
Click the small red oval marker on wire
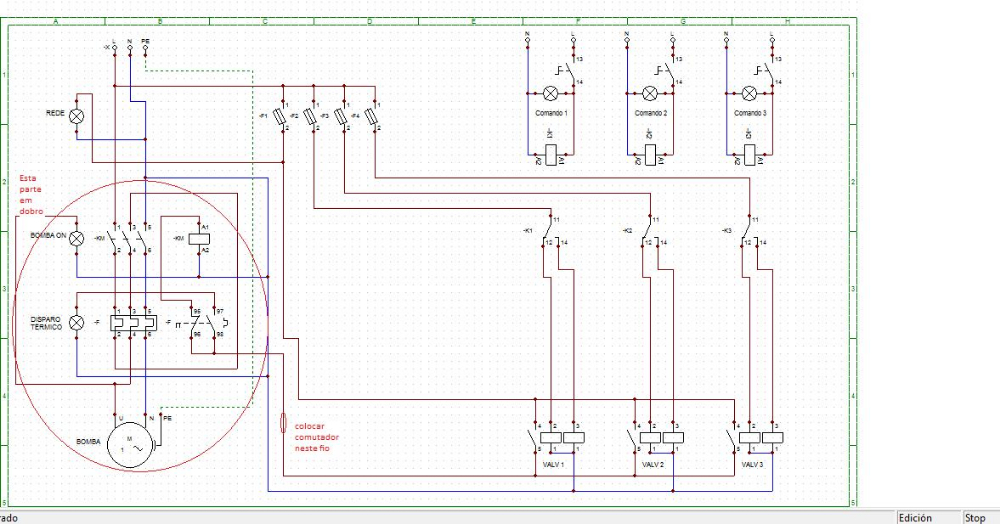282,420
